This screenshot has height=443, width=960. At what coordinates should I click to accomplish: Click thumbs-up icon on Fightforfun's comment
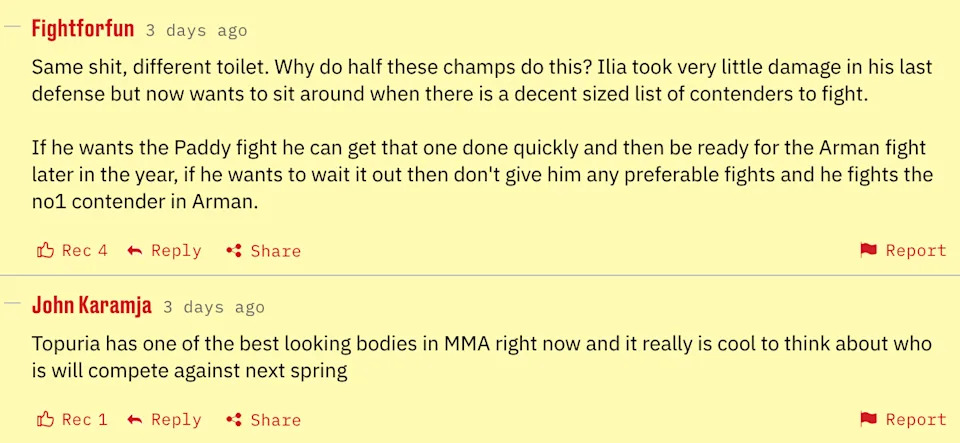pos(45,250)
